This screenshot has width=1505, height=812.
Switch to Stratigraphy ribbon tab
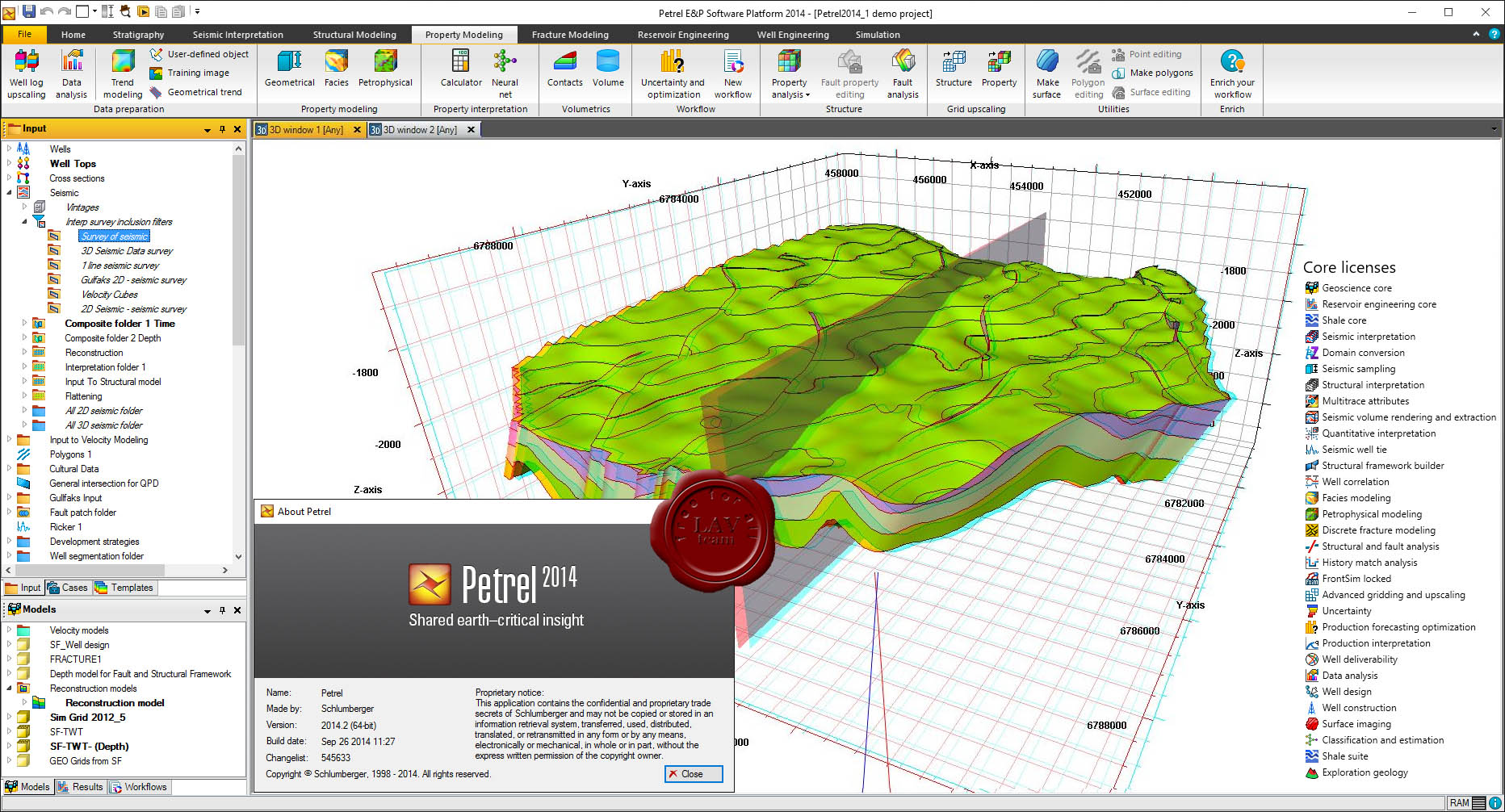coord(138,35)
